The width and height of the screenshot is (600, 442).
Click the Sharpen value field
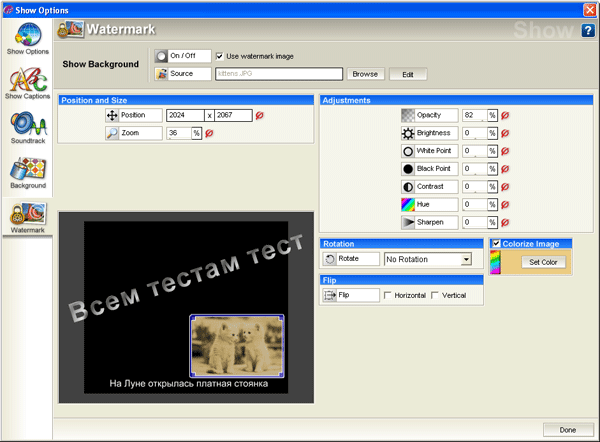[x=474, y=222]
